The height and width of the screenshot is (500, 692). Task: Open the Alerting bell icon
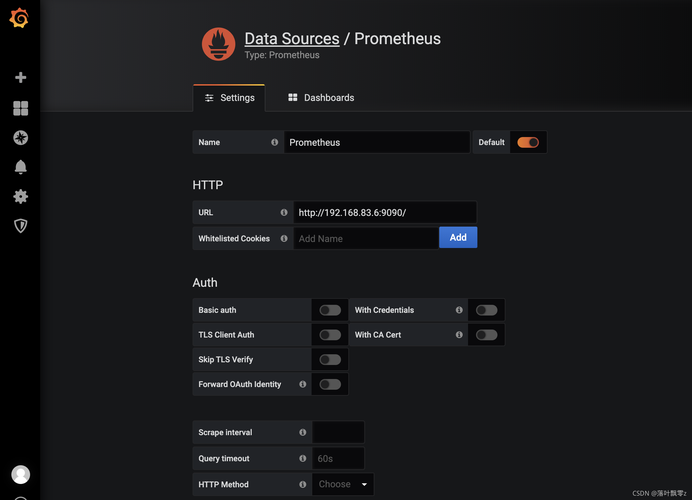[x=20, y=167]
